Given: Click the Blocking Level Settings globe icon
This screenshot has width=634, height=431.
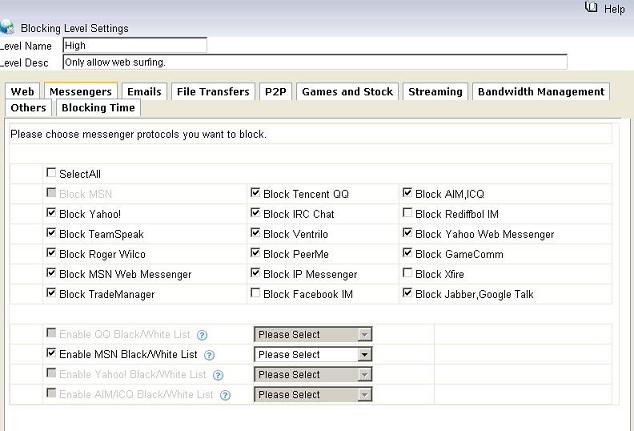Looking at the screenshot, I should coord(6,27).
